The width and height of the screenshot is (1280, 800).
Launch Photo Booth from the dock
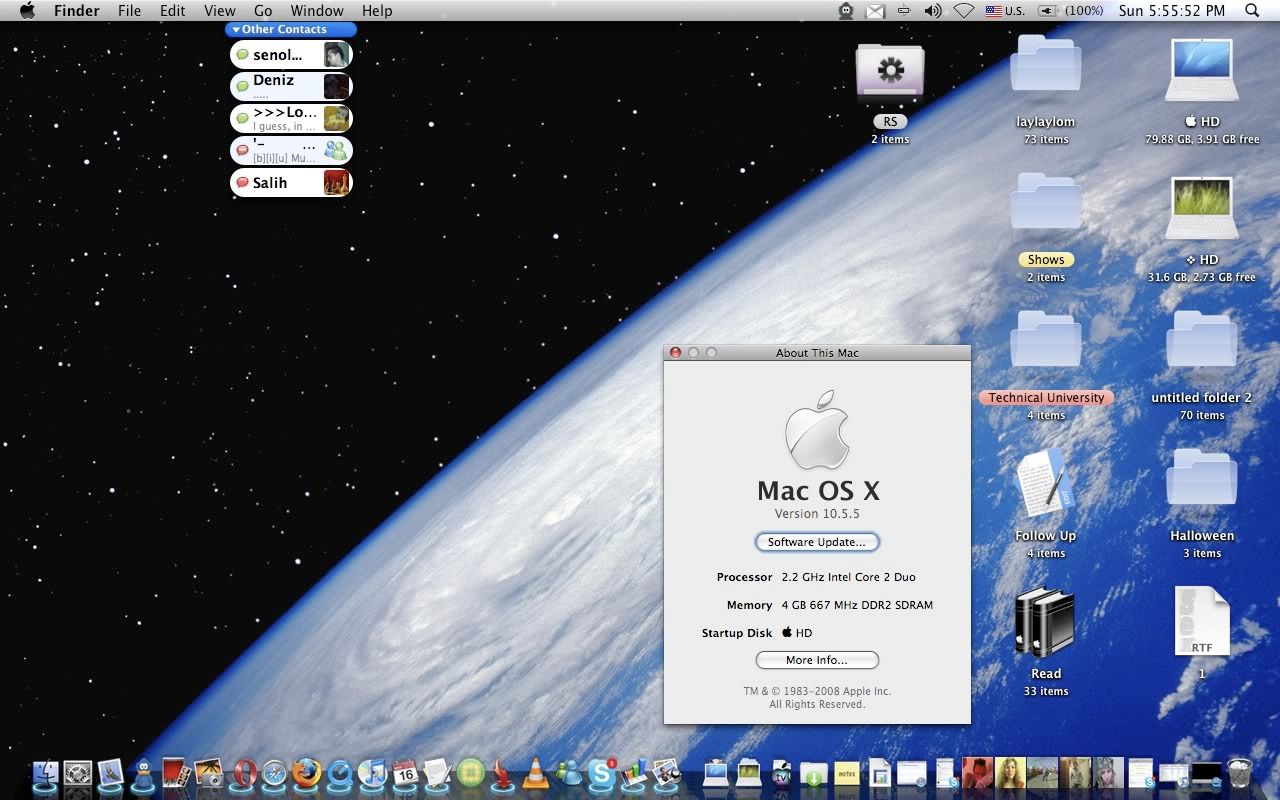pos(176,773)
